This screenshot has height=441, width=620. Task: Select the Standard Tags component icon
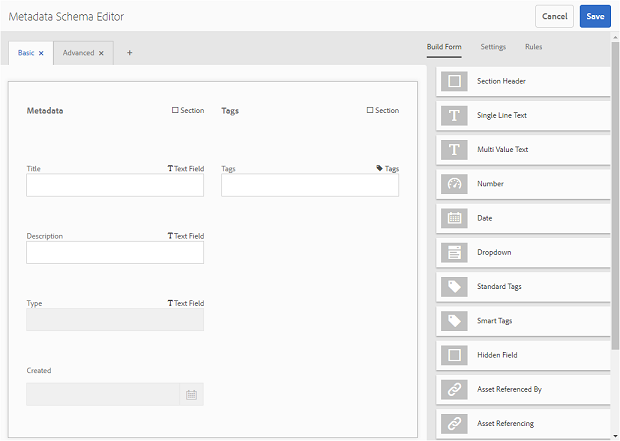tap(454, 286)
